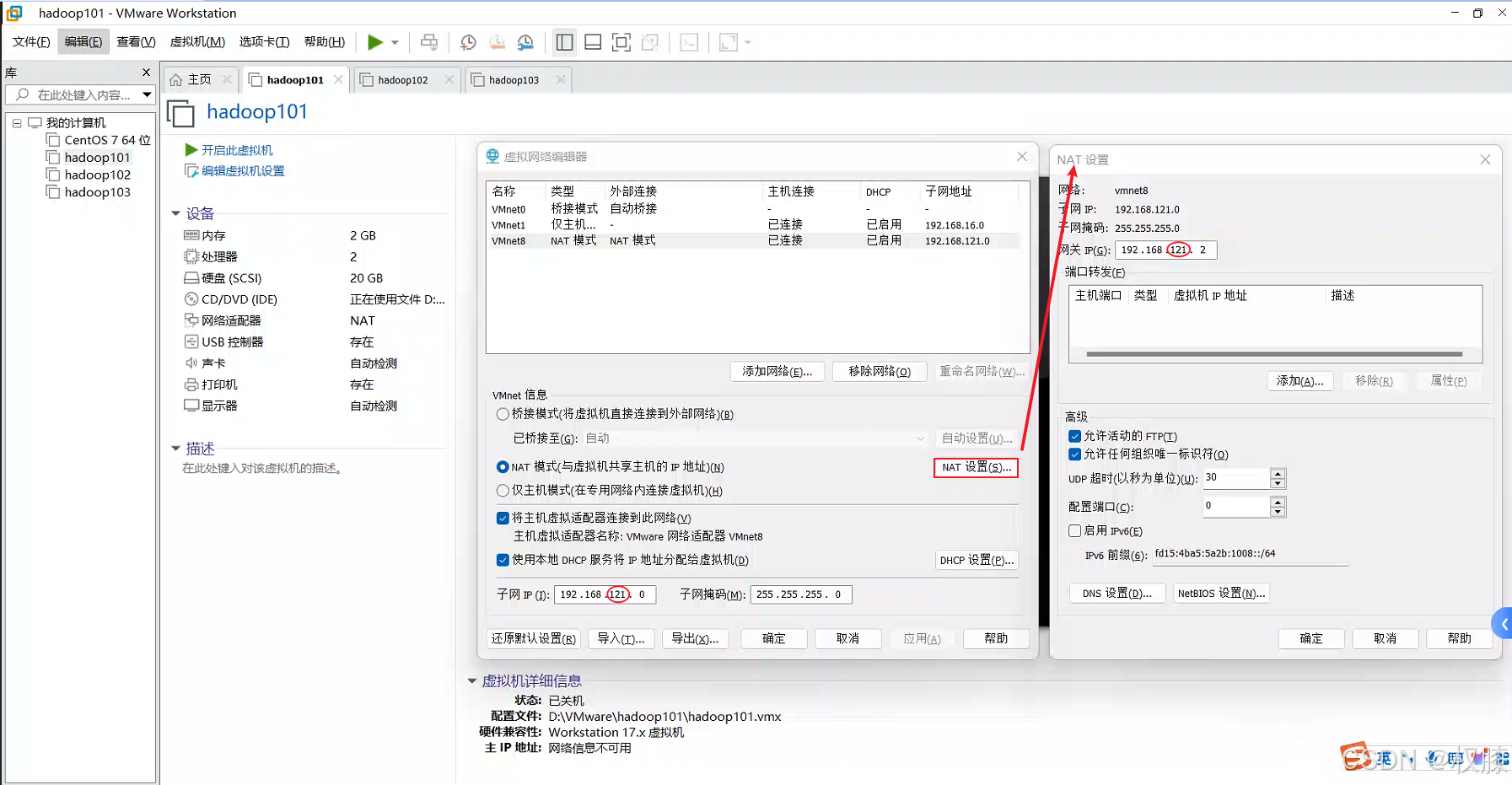This screenshot has width=1512, height=785.
Task: Open the 帮助(H) menu
Action: [325, 42]
